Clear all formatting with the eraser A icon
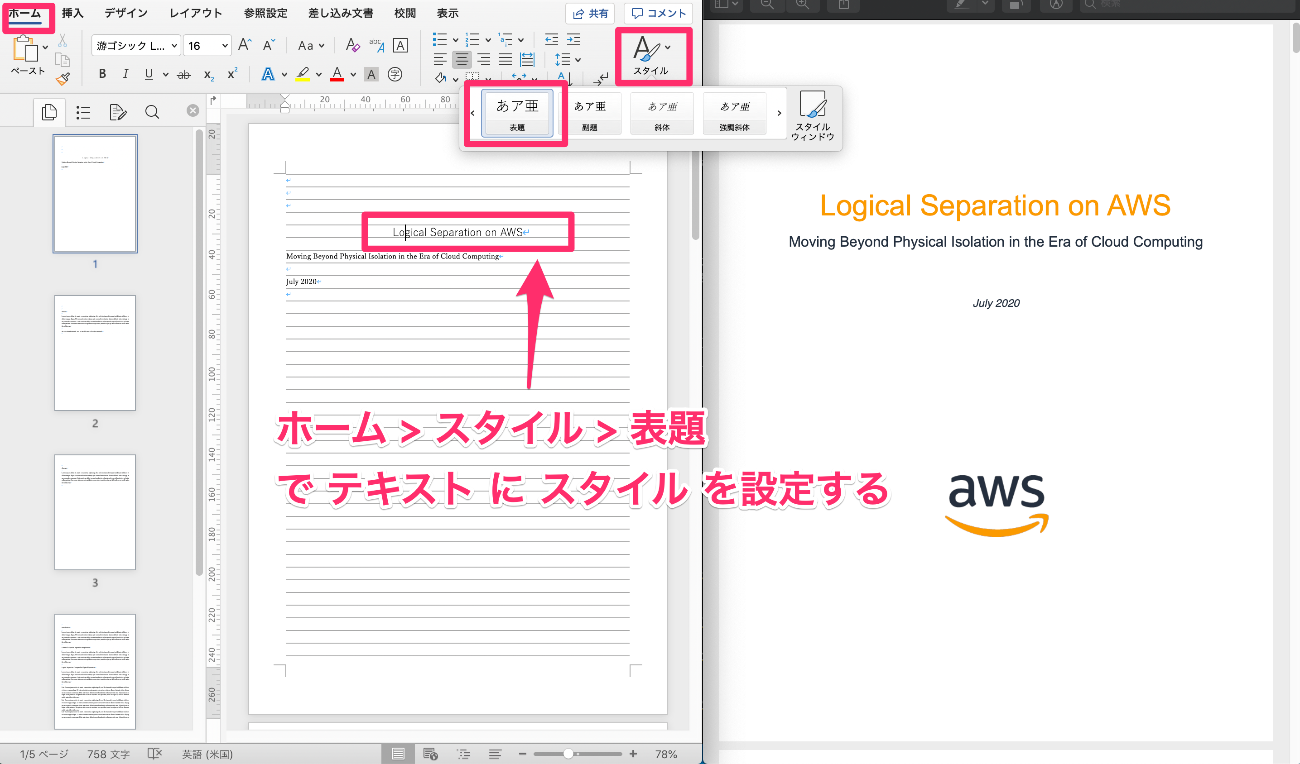1300x764 pixels. click(x=352, y=45)
